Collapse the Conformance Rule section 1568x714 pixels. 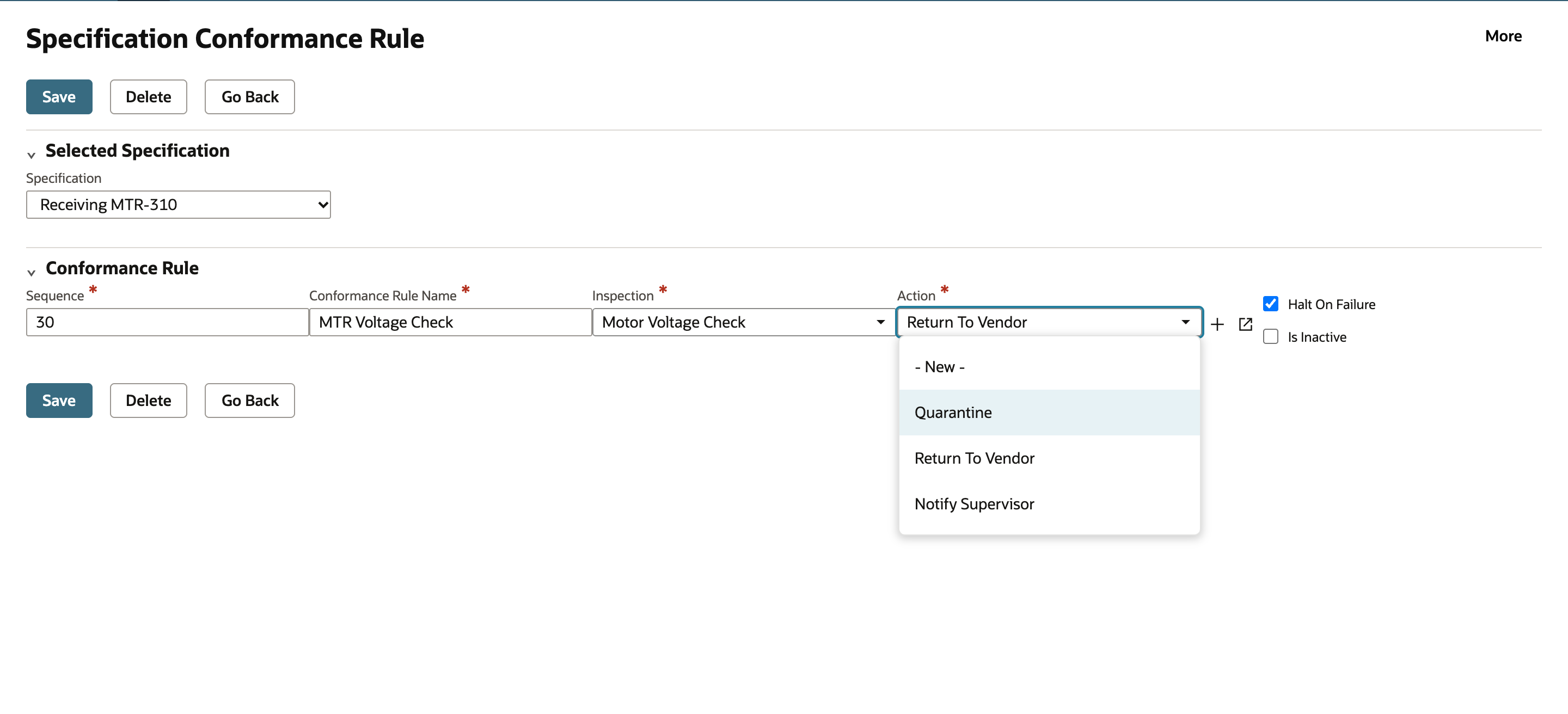[32, 273]
